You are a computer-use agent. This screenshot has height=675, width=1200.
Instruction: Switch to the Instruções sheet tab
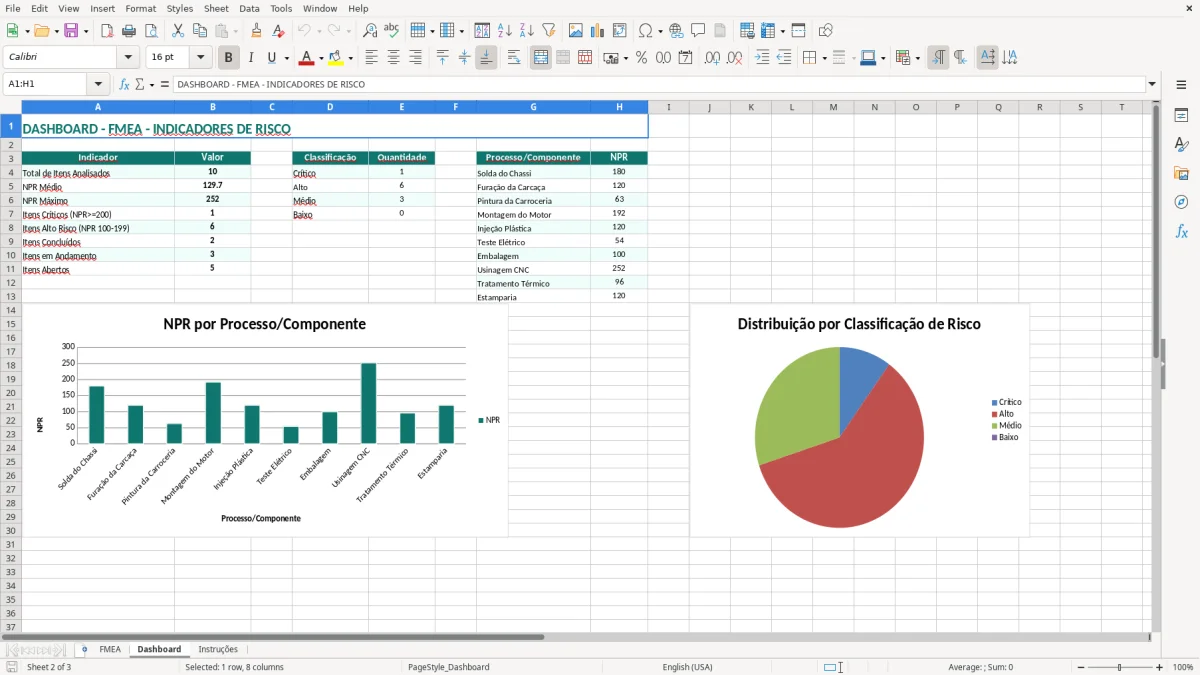point(218,650)
